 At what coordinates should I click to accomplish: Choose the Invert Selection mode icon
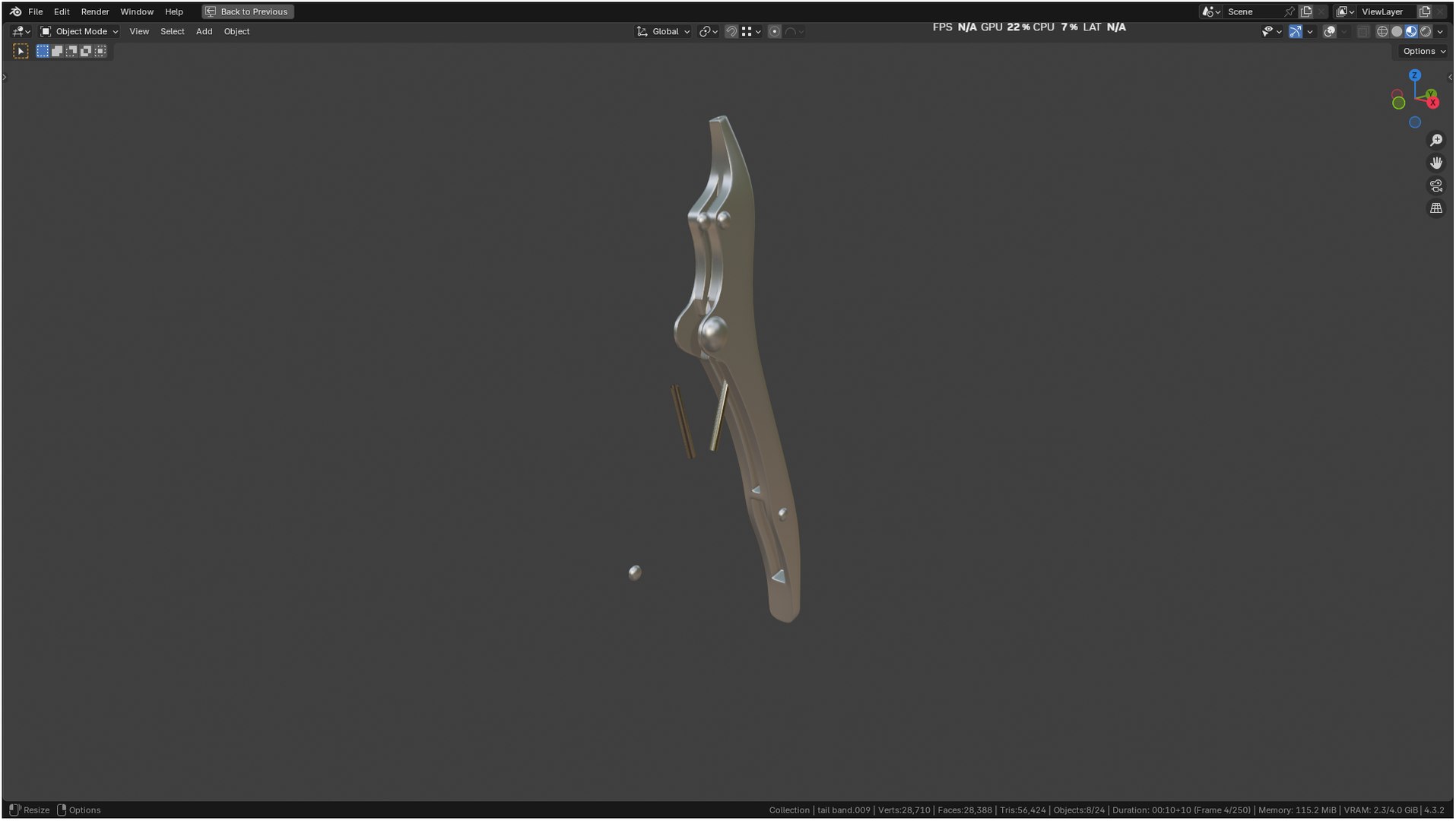[86, 51]
